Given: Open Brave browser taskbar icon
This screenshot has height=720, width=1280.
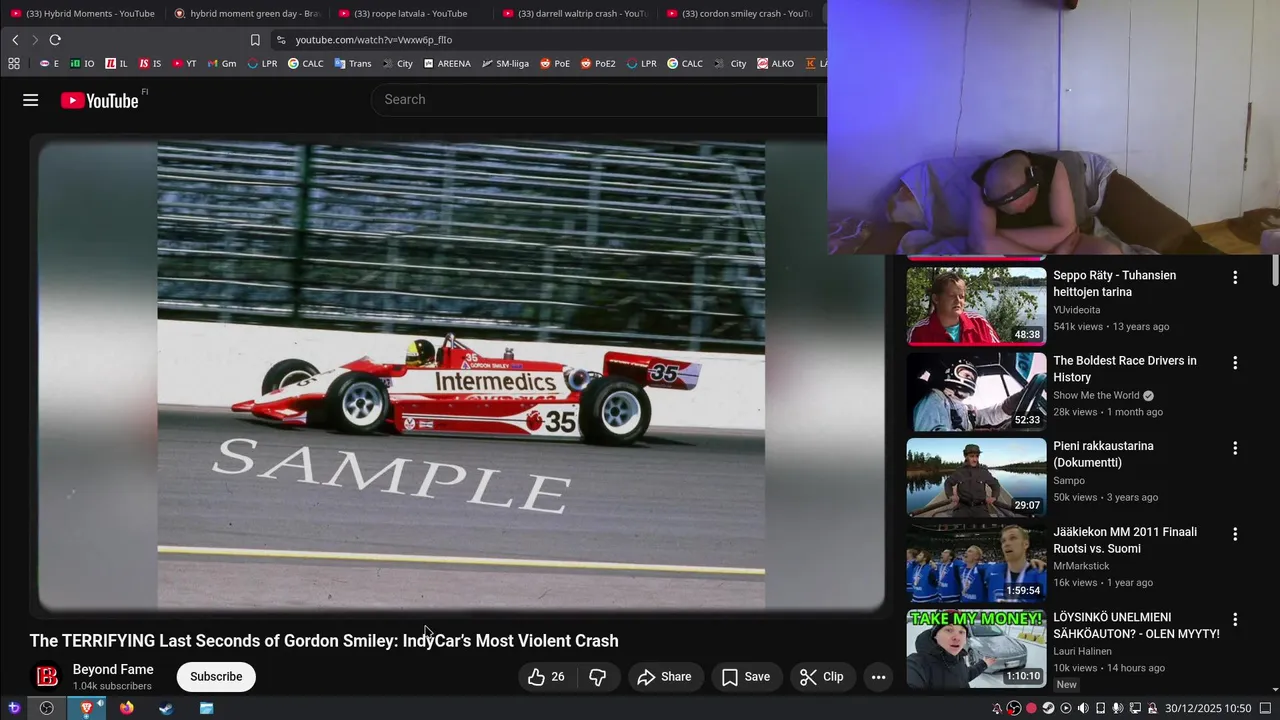Looking at the screenshot, I should coord(87,708).
